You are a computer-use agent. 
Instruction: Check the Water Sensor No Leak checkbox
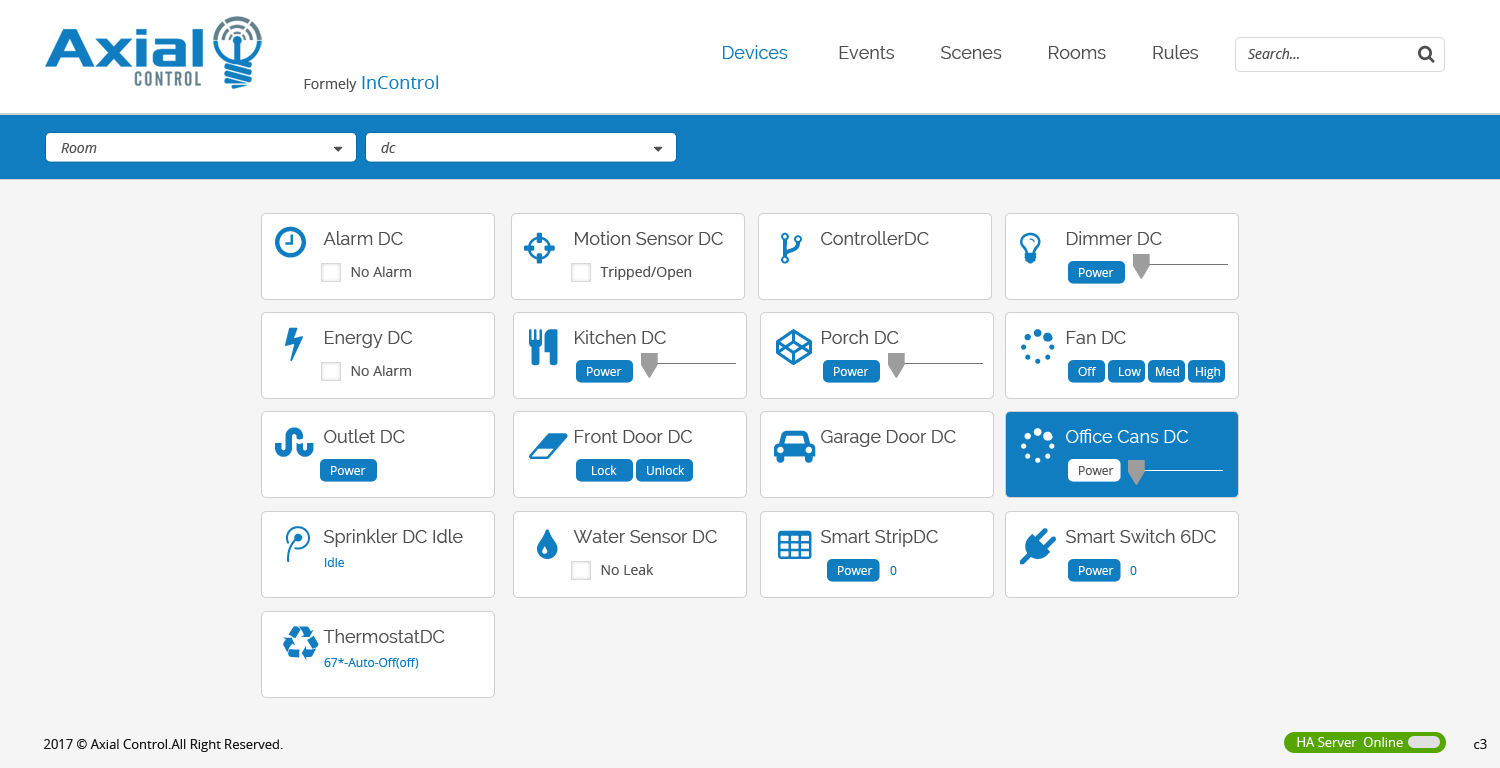click(x=581, y=570)
